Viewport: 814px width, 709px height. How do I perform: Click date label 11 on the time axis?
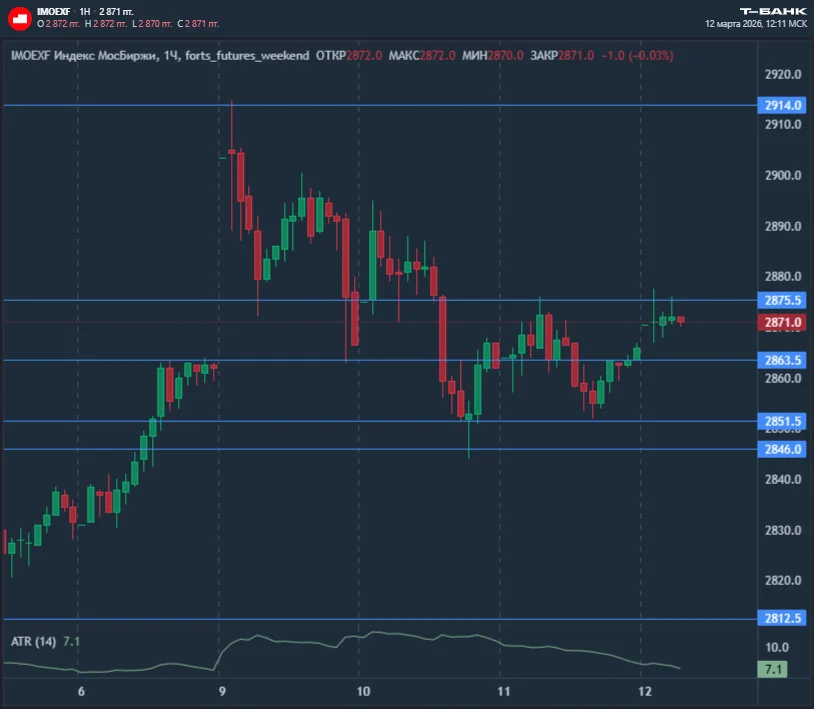(504, 691)
